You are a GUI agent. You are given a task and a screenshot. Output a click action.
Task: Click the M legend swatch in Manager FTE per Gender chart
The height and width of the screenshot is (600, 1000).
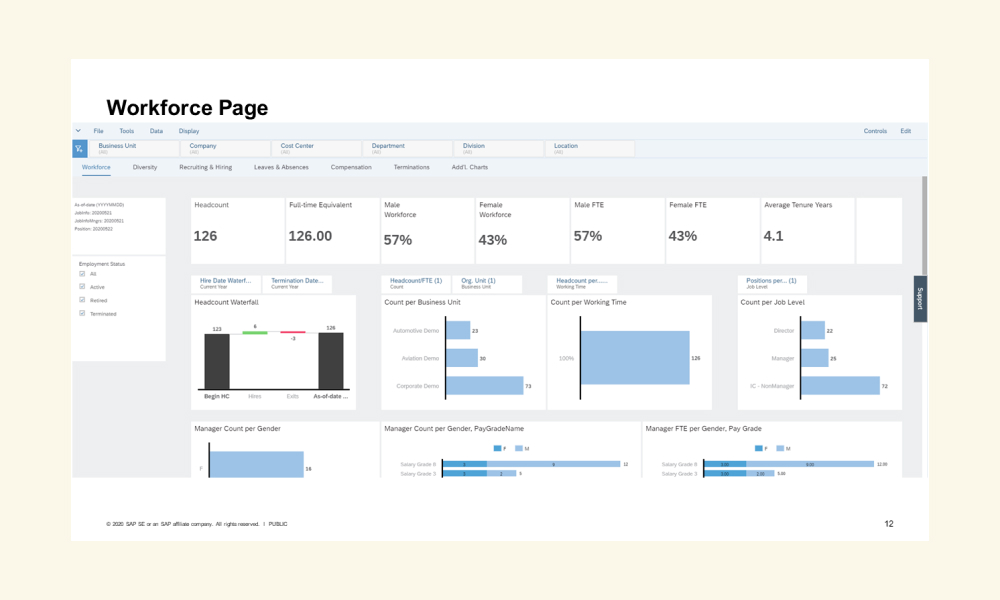click(780, 448)
